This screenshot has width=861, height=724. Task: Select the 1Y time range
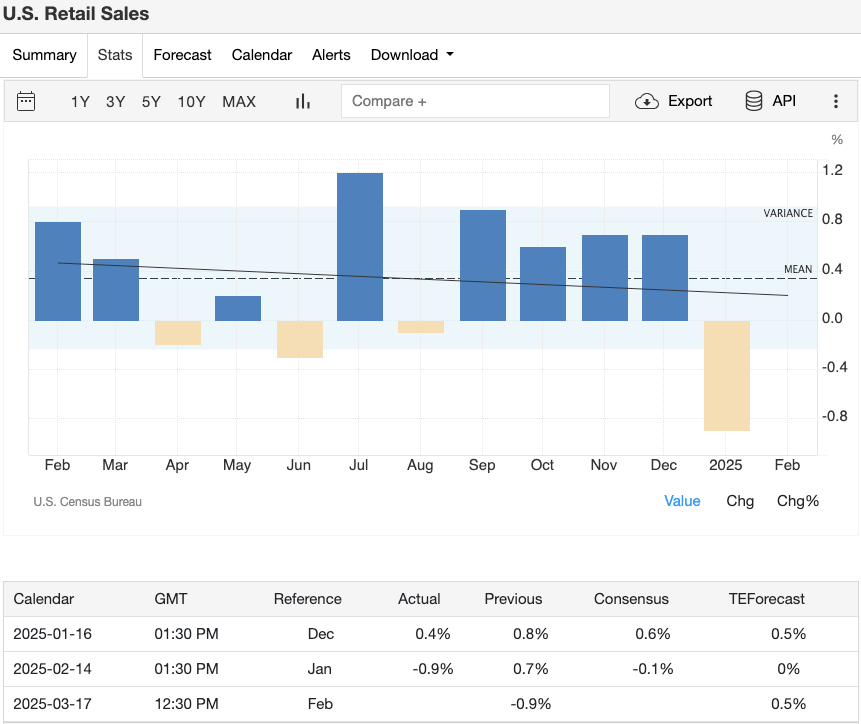pyautogui.click(x=80, y=101)
